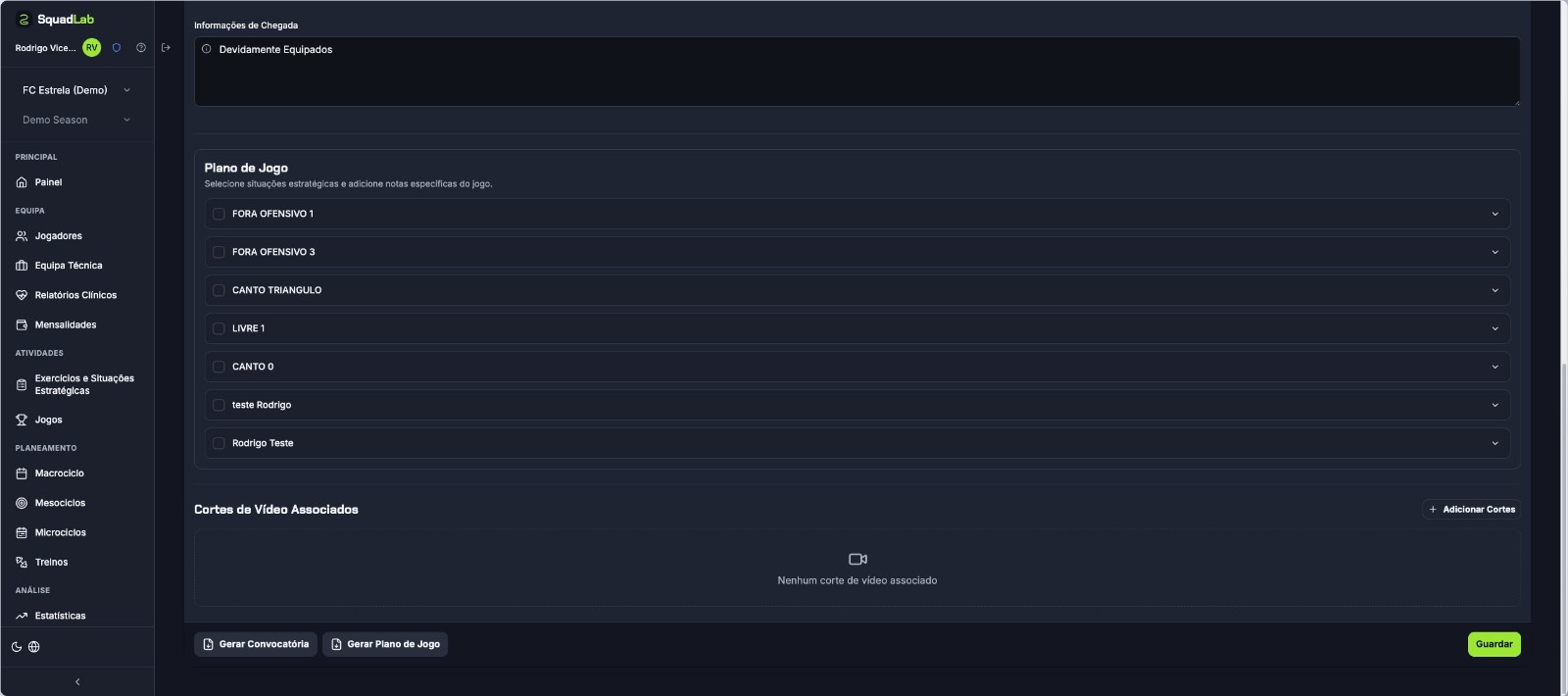The width and height of the screenshot is (1568, 696).
Task: Log out using the exit arrow icon
Action: click(166, 48)
